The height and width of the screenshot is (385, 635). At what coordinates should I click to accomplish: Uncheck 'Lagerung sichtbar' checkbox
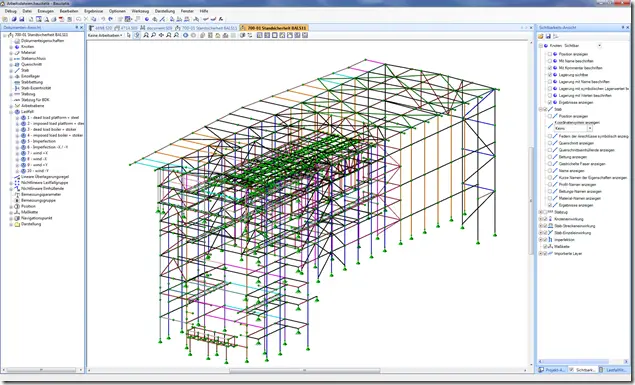550,74
